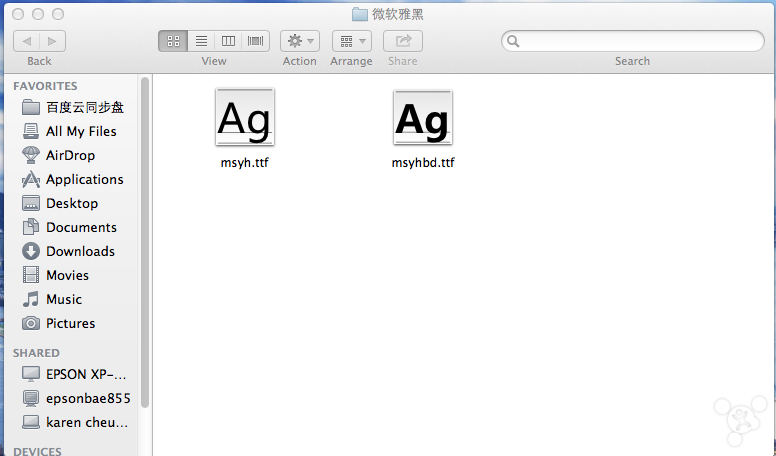Open the Action gear menu
776x456 pixels.
point(300,41)
